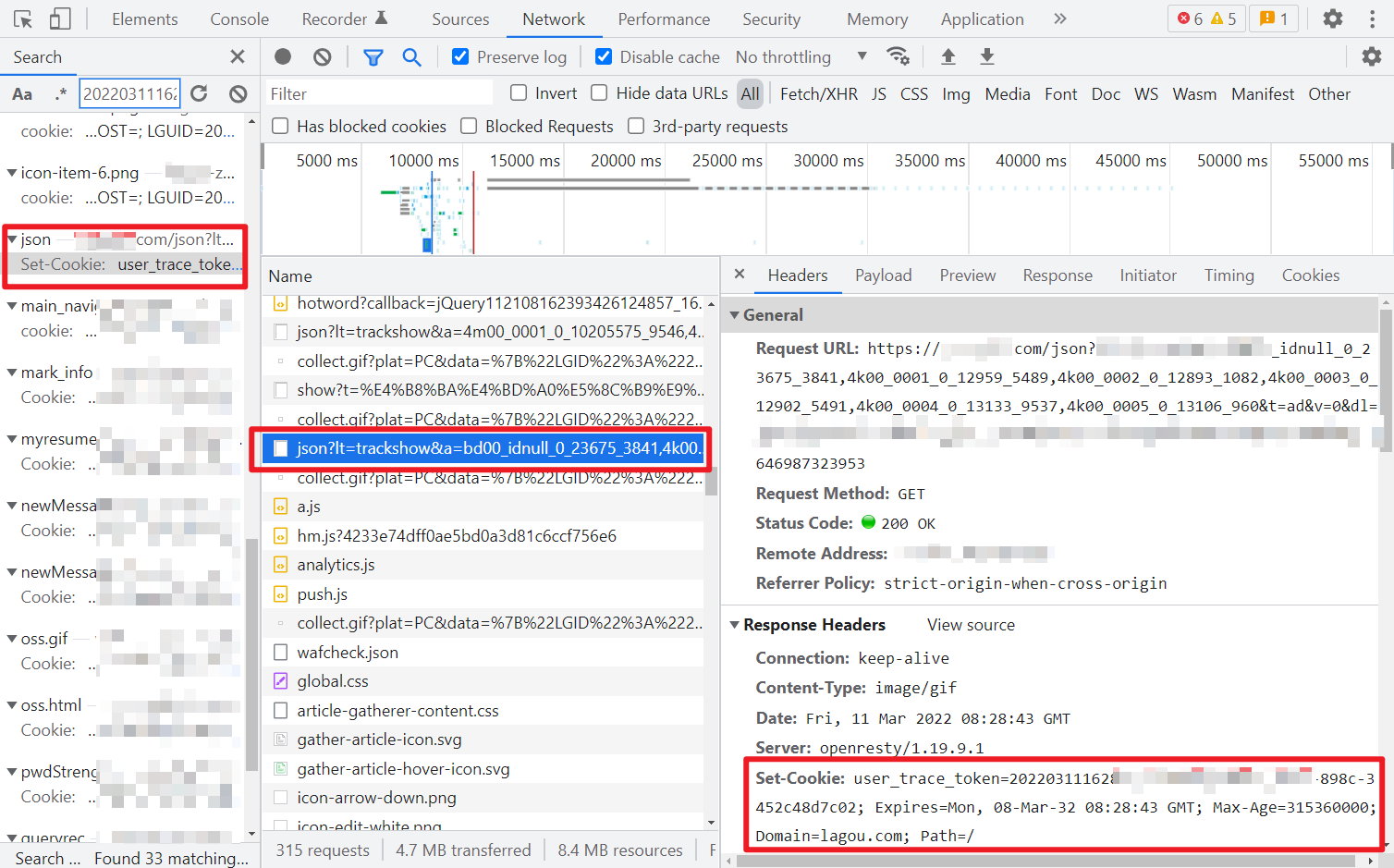Screen dimensions: 1394x868
Task: Click View source for response headers
Action: pos(971,625)
